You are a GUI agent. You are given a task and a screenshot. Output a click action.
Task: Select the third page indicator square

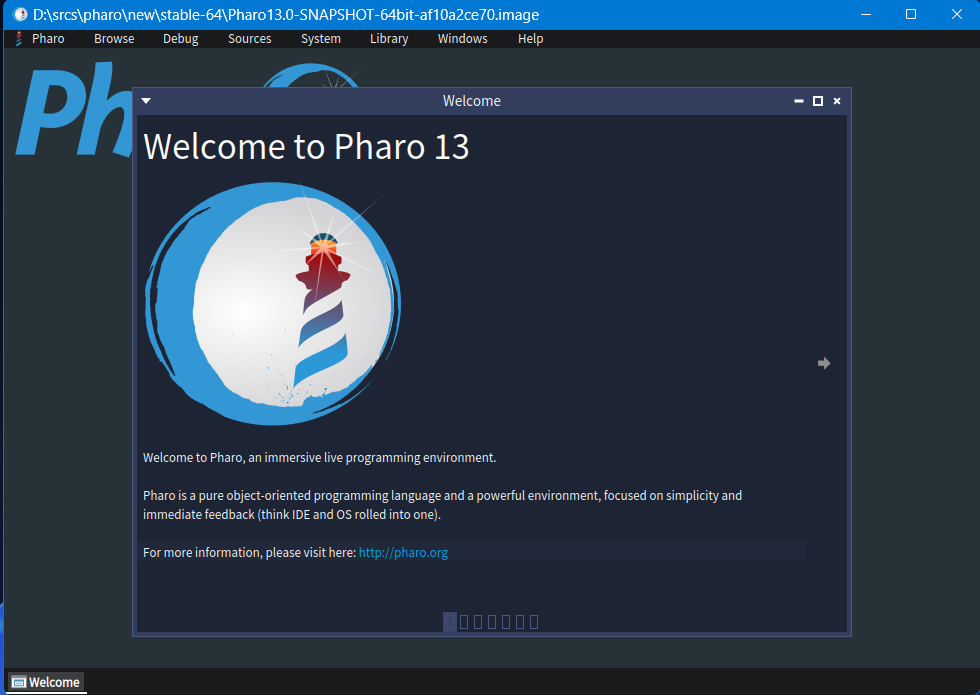click(x=477, y=621)
